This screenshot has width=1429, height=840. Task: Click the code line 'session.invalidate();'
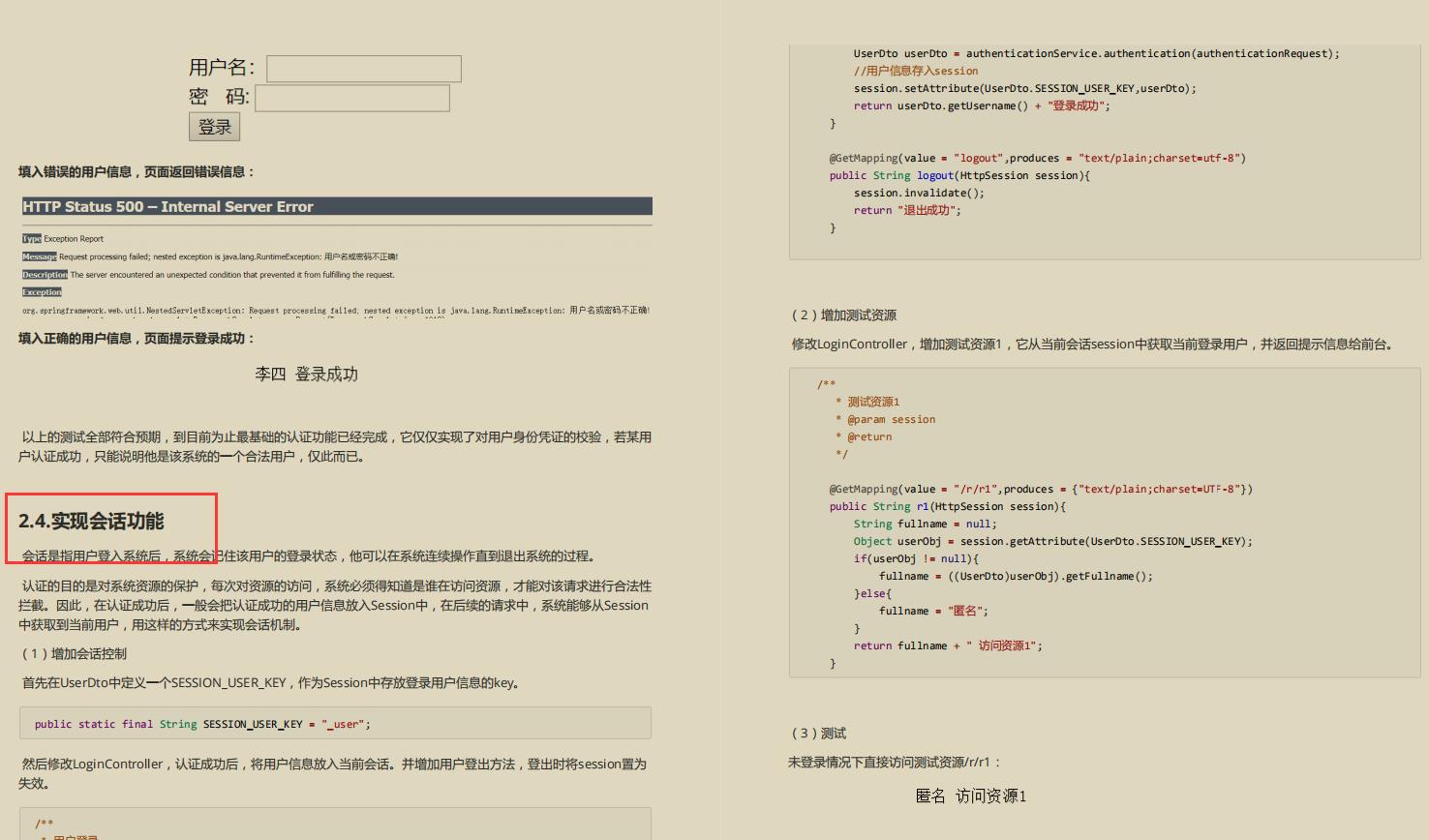click(919, 193)
